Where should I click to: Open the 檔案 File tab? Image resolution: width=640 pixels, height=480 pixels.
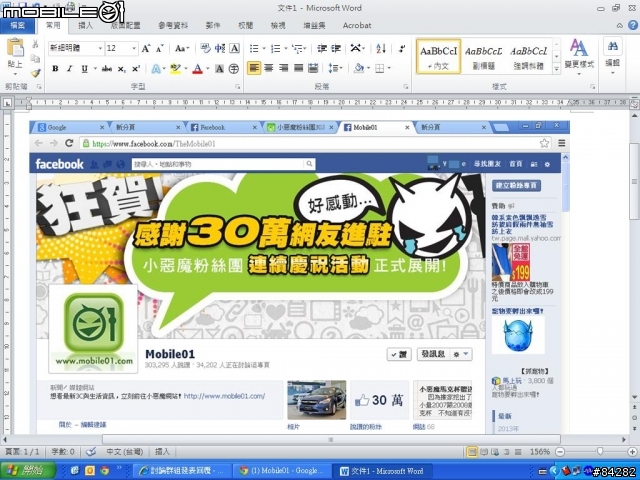[x=18, y=25]
